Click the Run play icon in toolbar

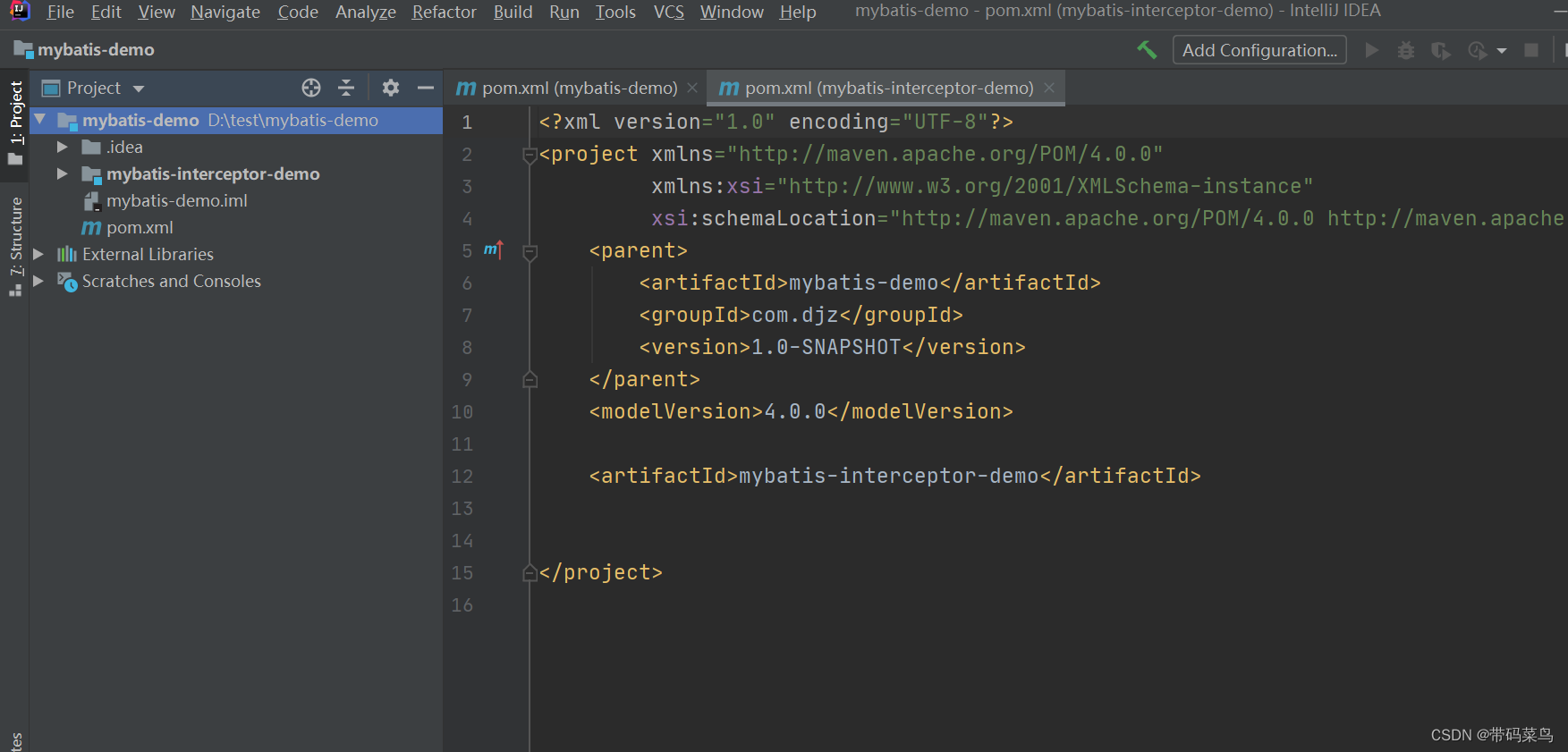click(x=1371, y=50)
